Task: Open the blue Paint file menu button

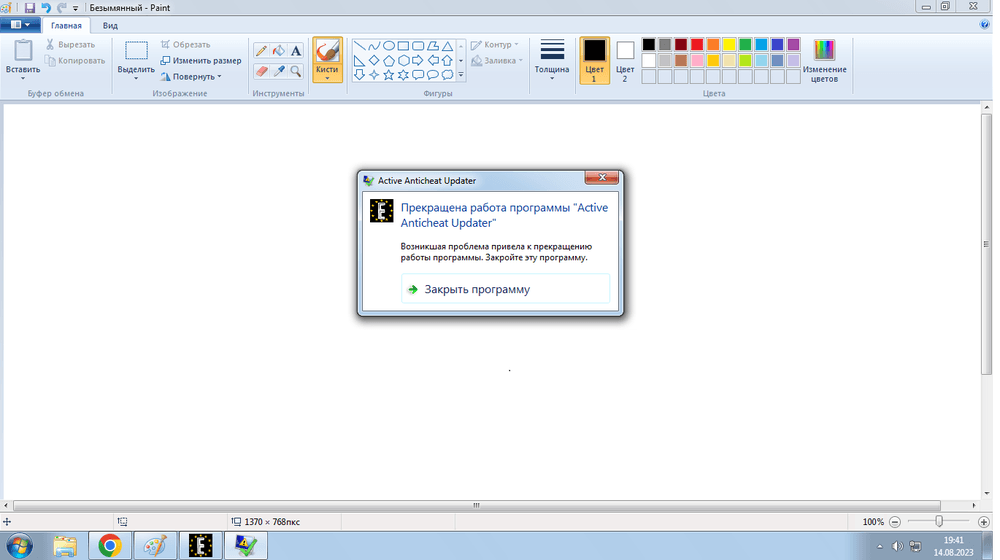Action: [x=20, y=25]
